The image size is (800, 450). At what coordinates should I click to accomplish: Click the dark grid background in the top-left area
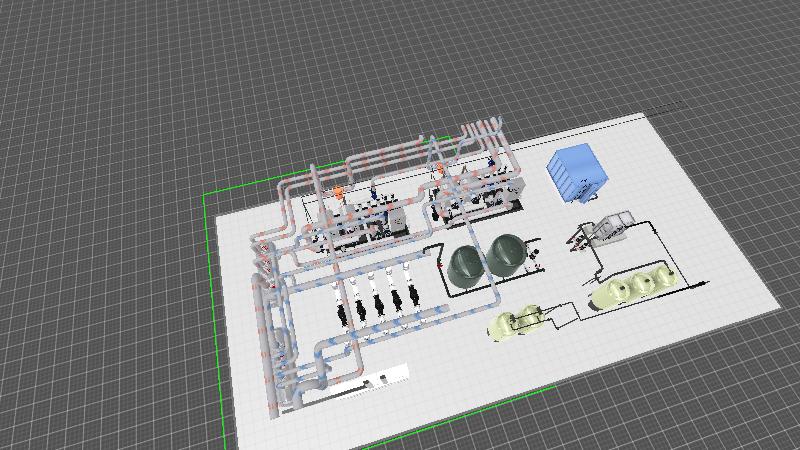tap(100, 80)
